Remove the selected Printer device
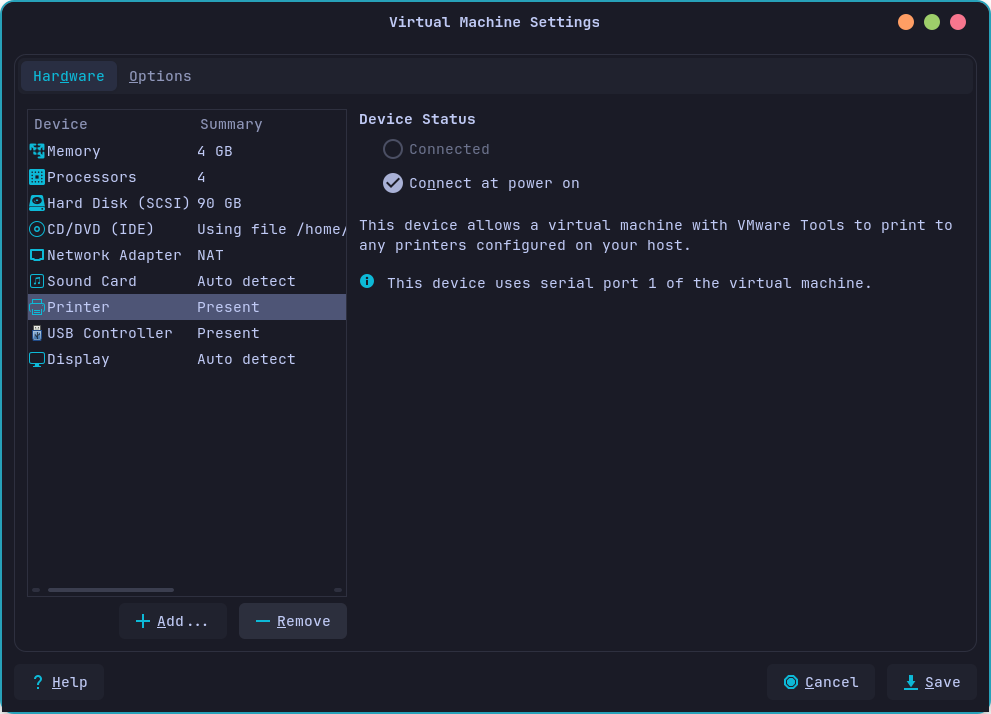The height and width of the screenshot is (714, 991). point(292,621)
